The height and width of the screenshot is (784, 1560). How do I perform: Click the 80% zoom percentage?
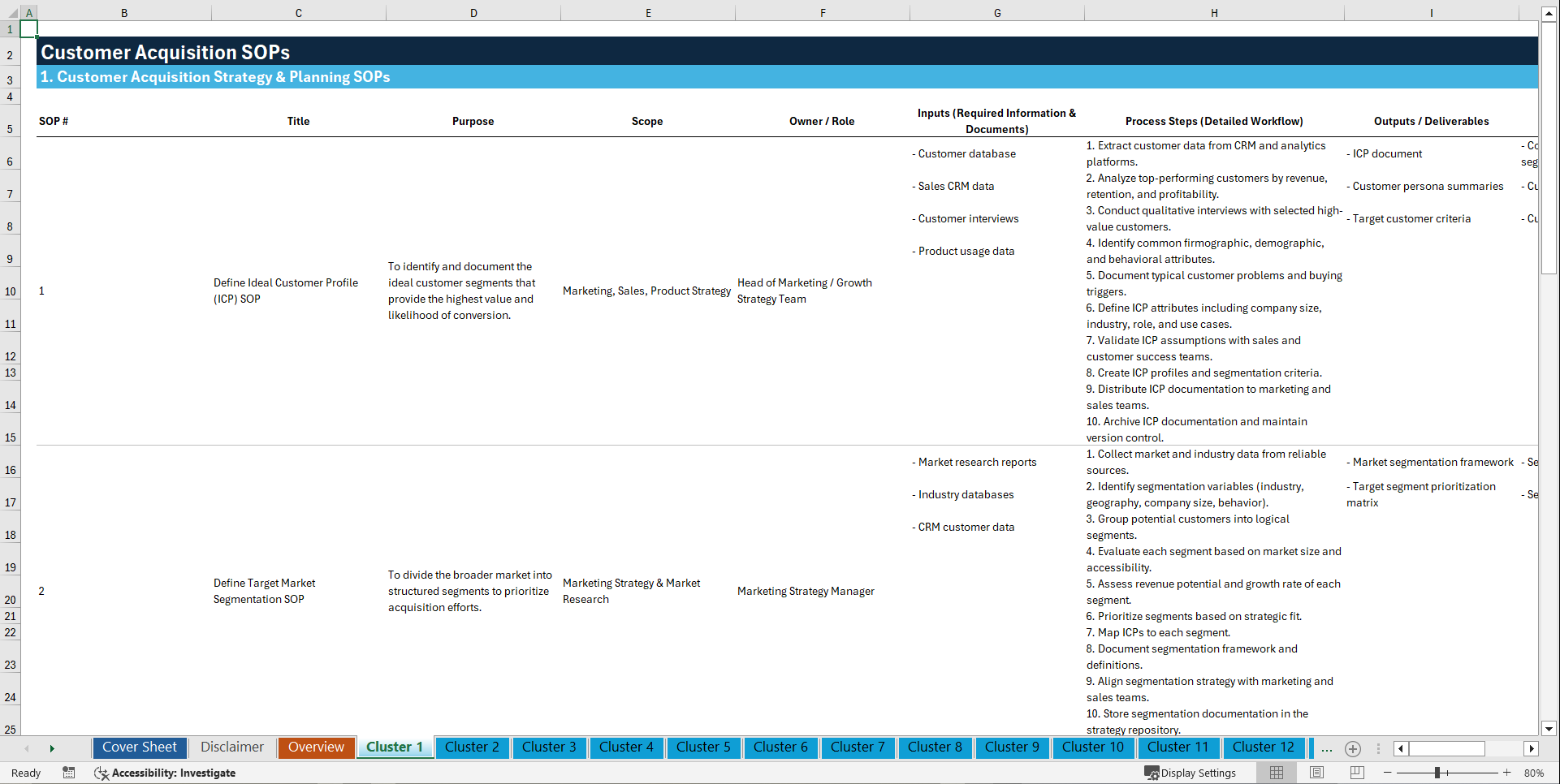click(1537, 773)
